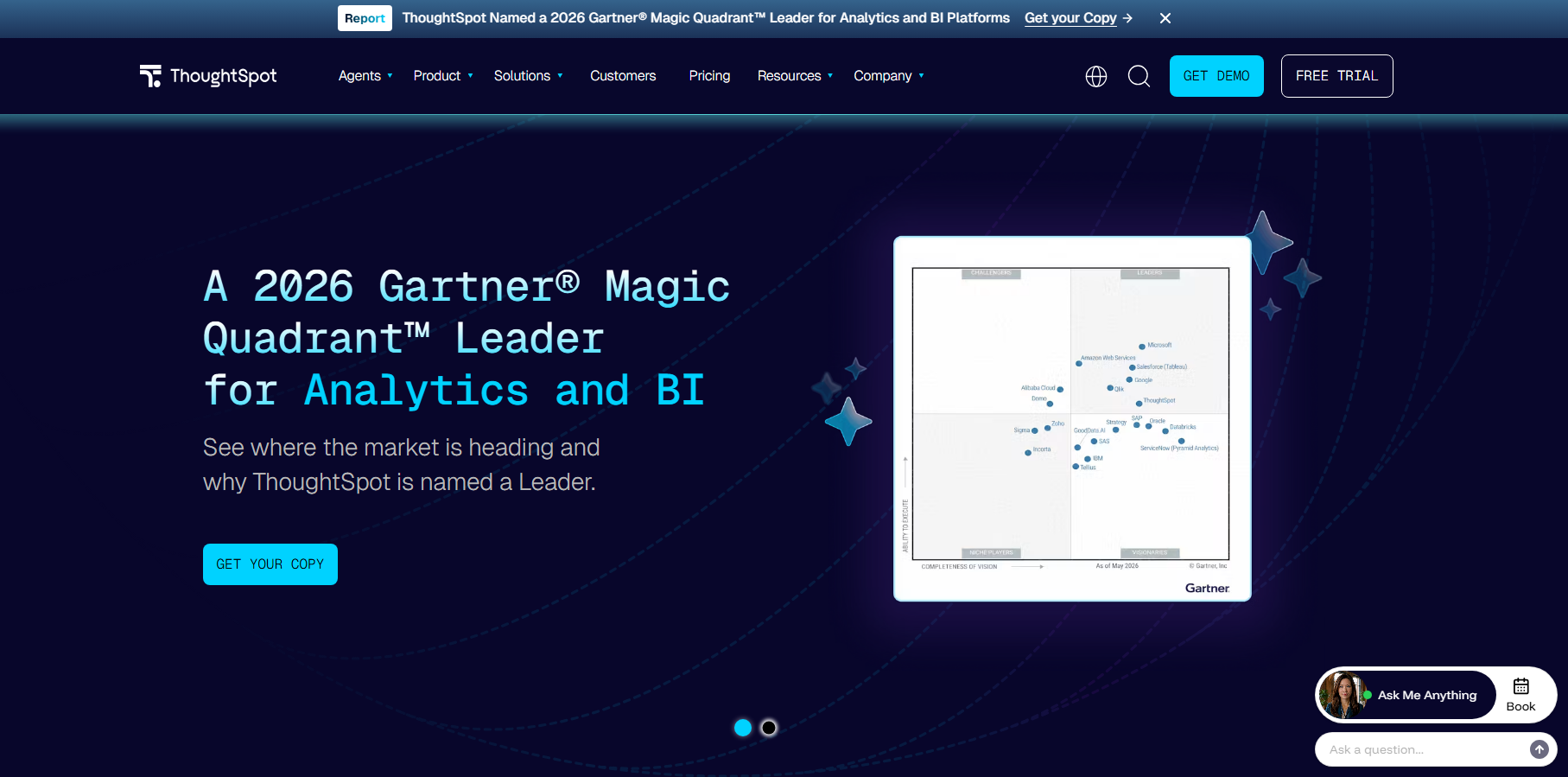Viewport: 1568px width, 777px height.
Task: Expand the Resources menu
Action: 795,76
